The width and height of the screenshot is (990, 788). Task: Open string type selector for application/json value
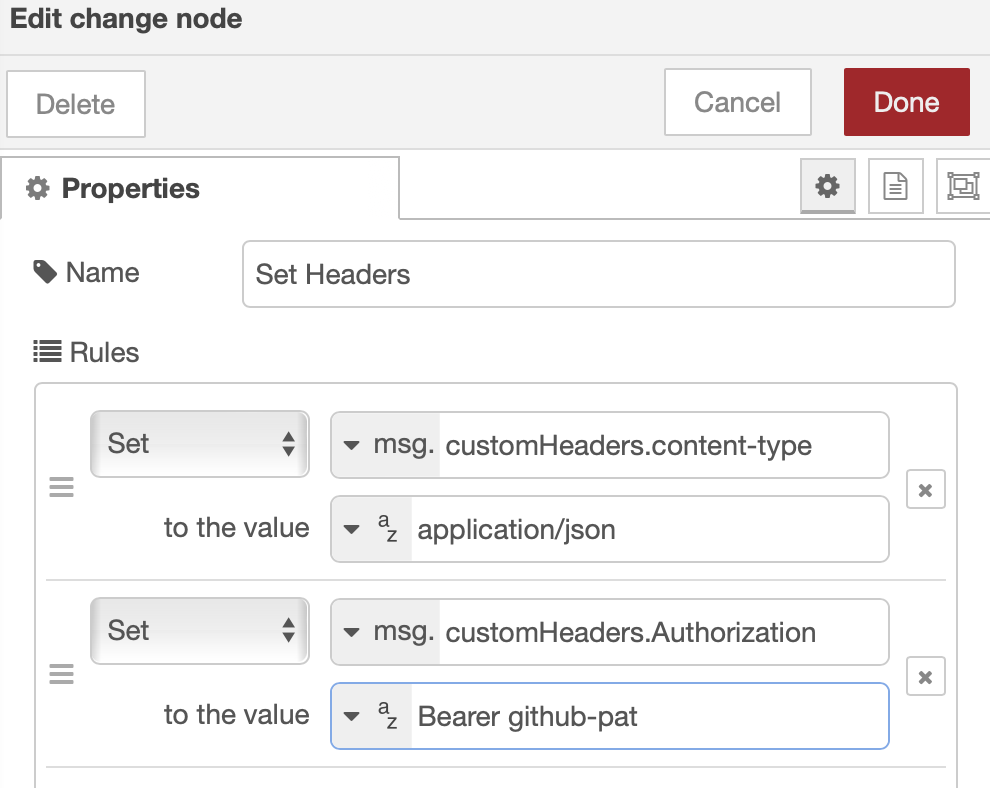coord(371,528)
